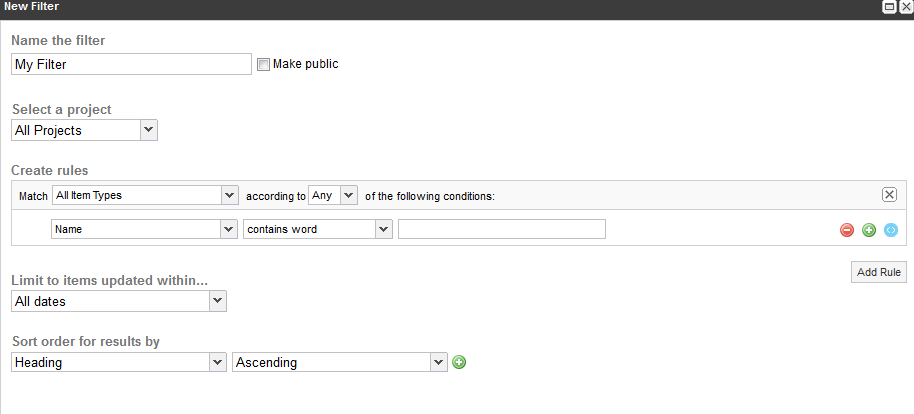Expand the contains word operator dropdown
The height and width of the screenshot is (414, 914).
click(x=318, y=229)
